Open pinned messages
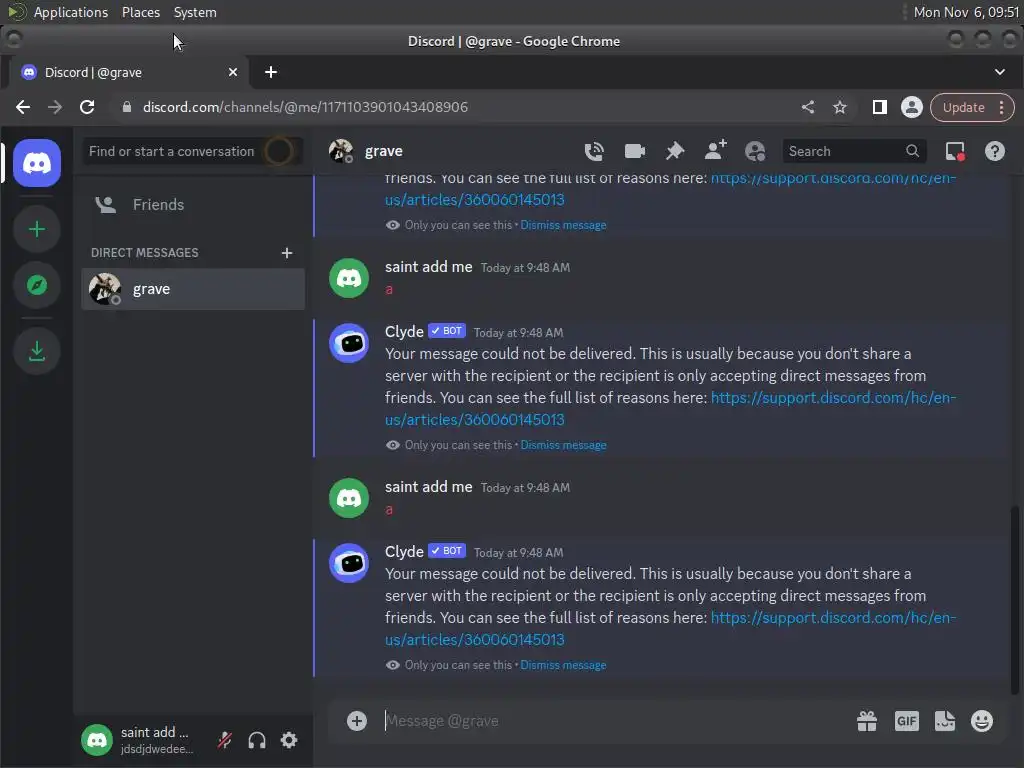1024x768 pixels. [675, 152]
